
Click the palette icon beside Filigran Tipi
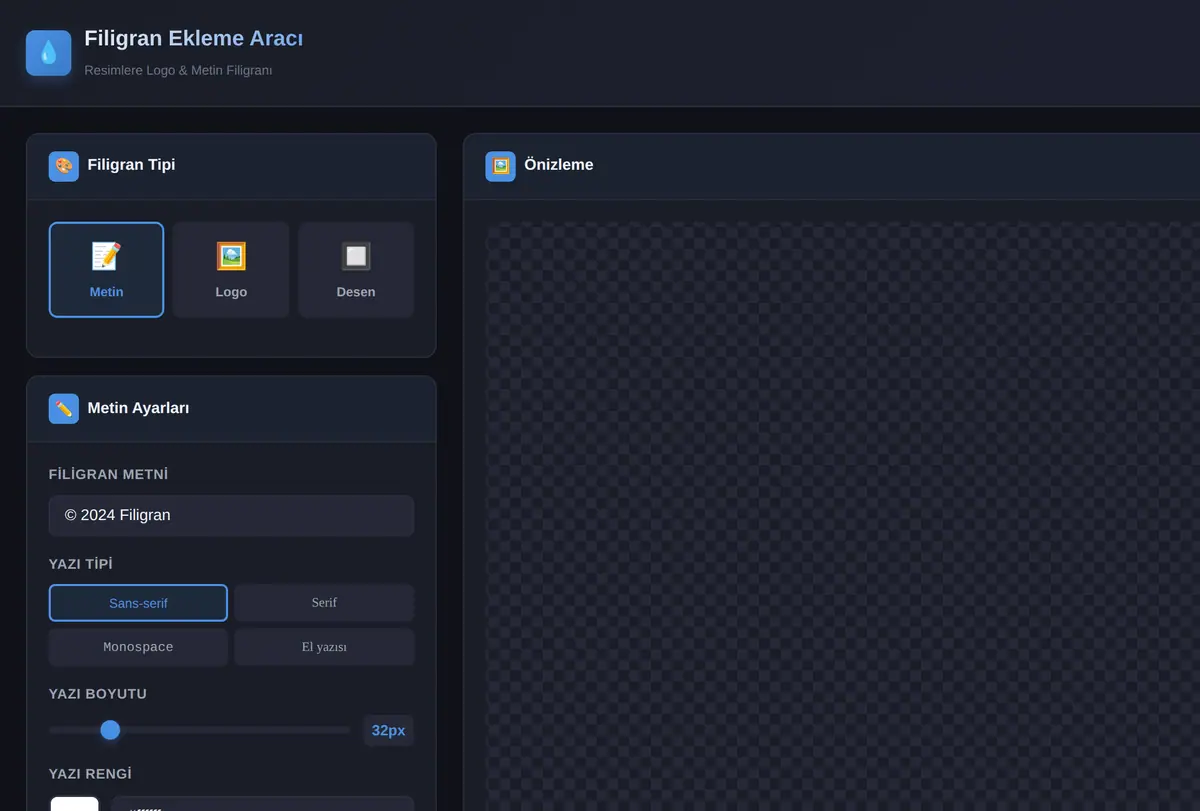click(x=64, y=166)
